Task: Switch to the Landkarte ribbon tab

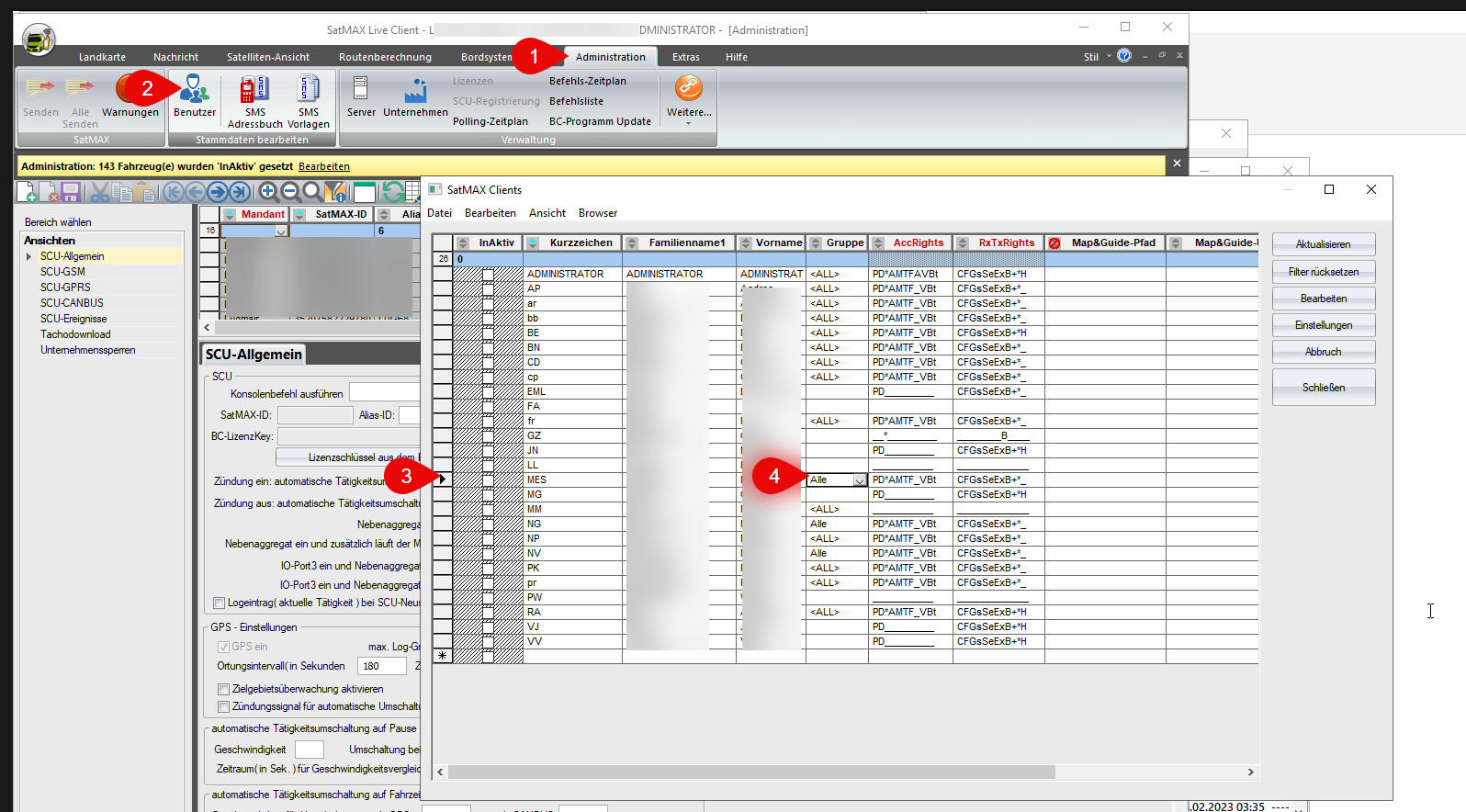Action: coord(102,57)
